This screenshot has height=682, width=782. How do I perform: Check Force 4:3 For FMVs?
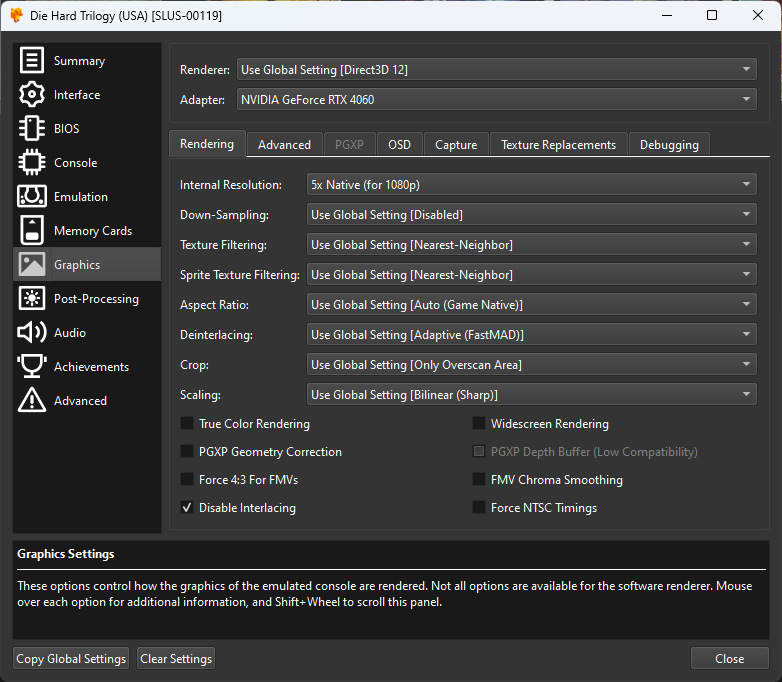[187, 479]
